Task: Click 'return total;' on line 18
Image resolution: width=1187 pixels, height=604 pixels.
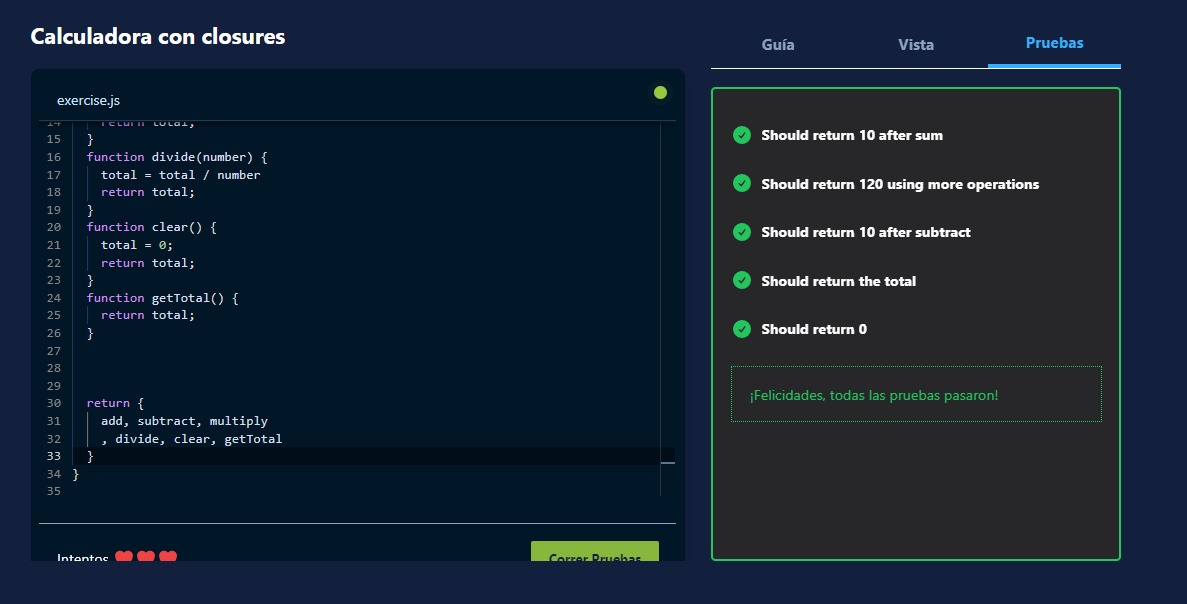Action: coord(148,192)
